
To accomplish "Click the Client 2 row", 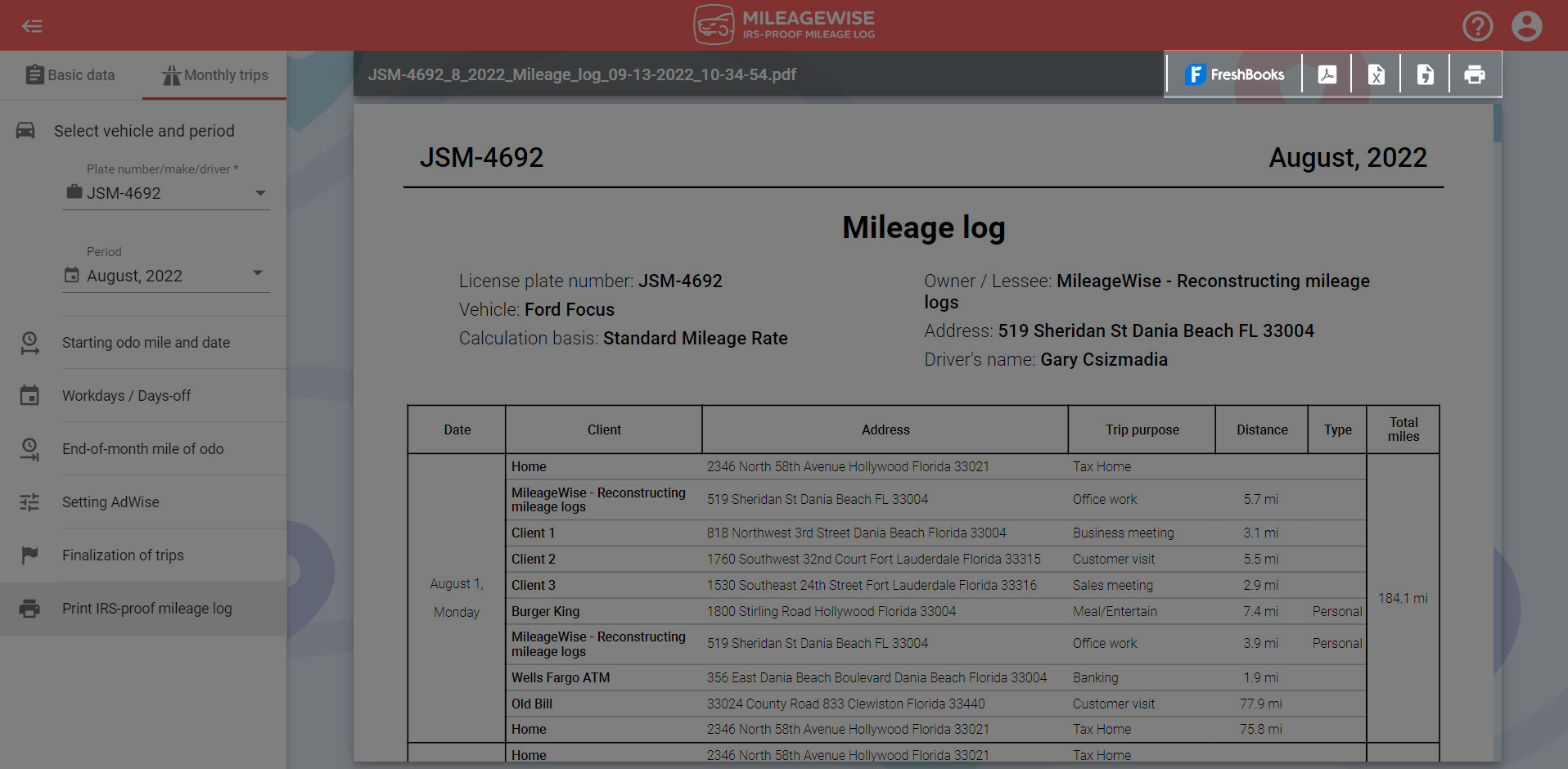I will pos(935,559).
